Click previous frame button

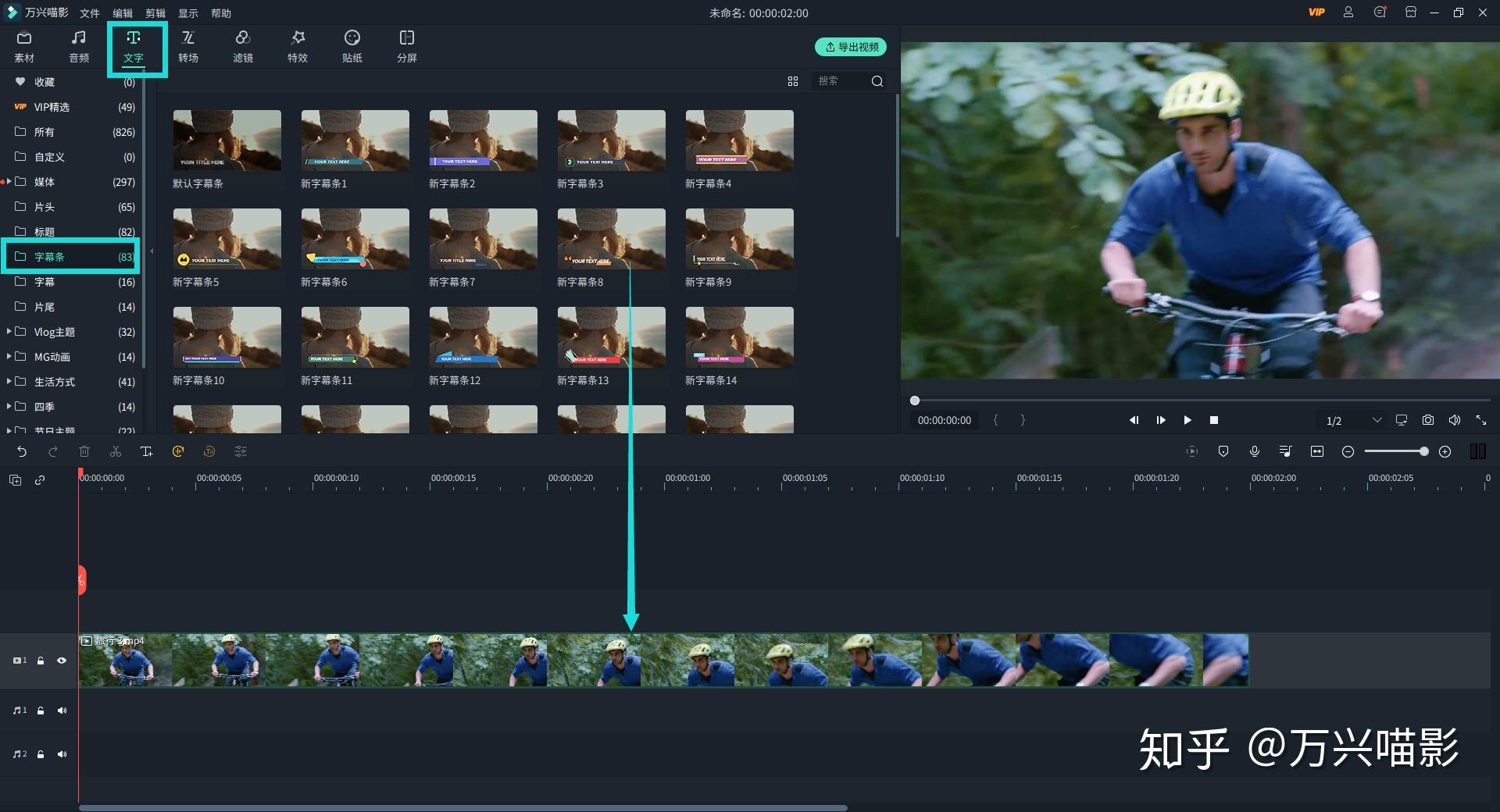pos(1134,420)
